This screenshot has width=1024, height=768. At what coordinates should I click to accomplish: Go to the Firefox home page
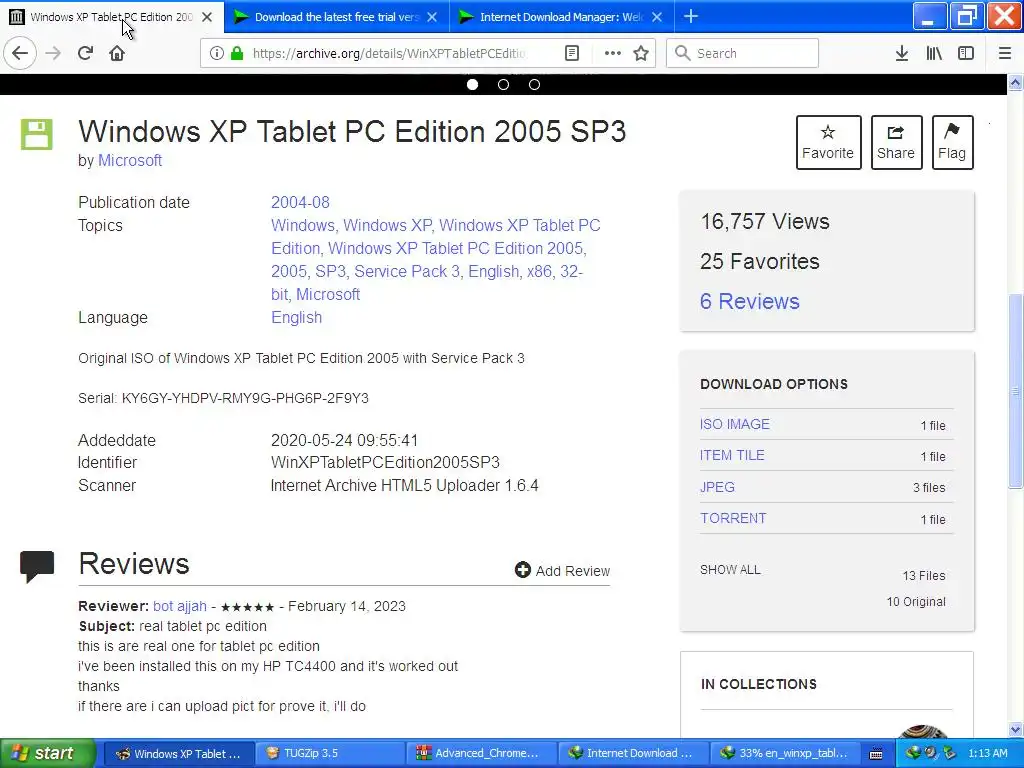117,53
